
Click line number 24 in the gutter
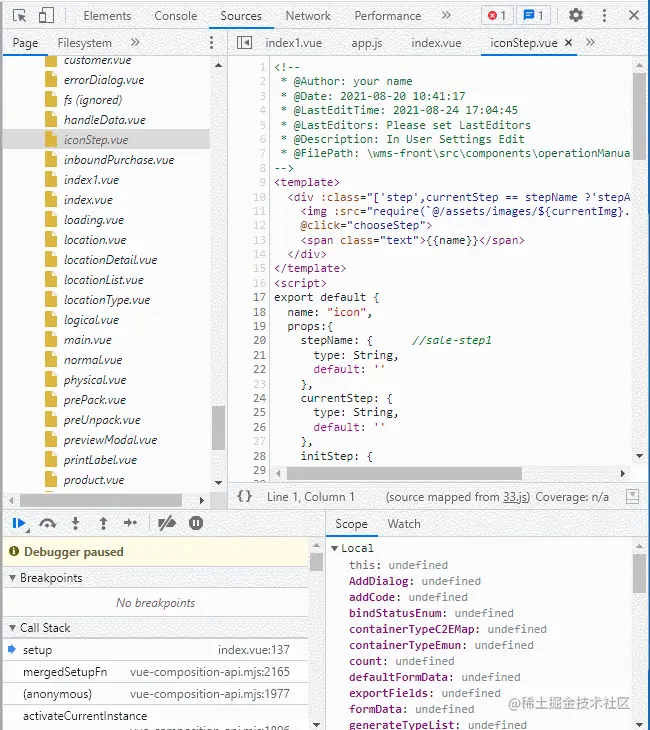[x=259, y=398]
